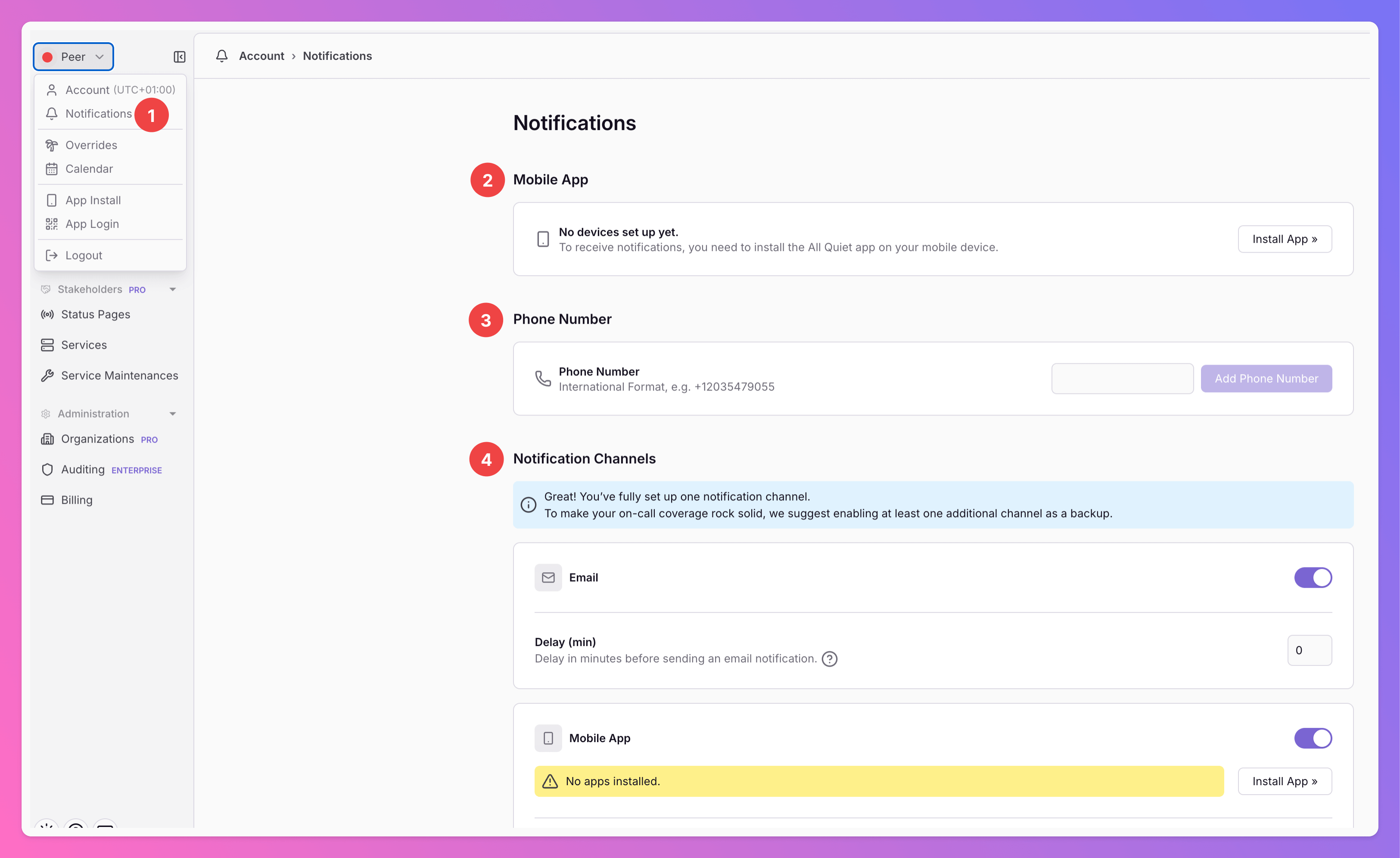1400x858 pixels.
Task: Disable the Email notification toggle
Action: (x=1313, y=578)
